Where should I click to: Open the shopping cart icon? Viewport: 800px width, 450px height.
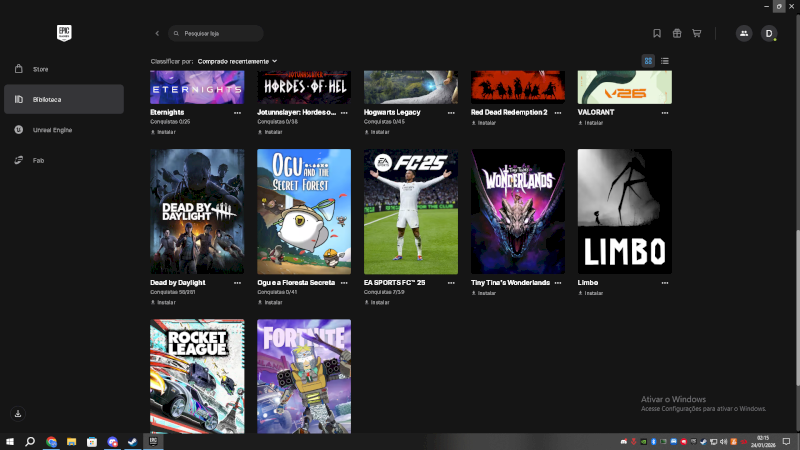[x=696, y=33]
